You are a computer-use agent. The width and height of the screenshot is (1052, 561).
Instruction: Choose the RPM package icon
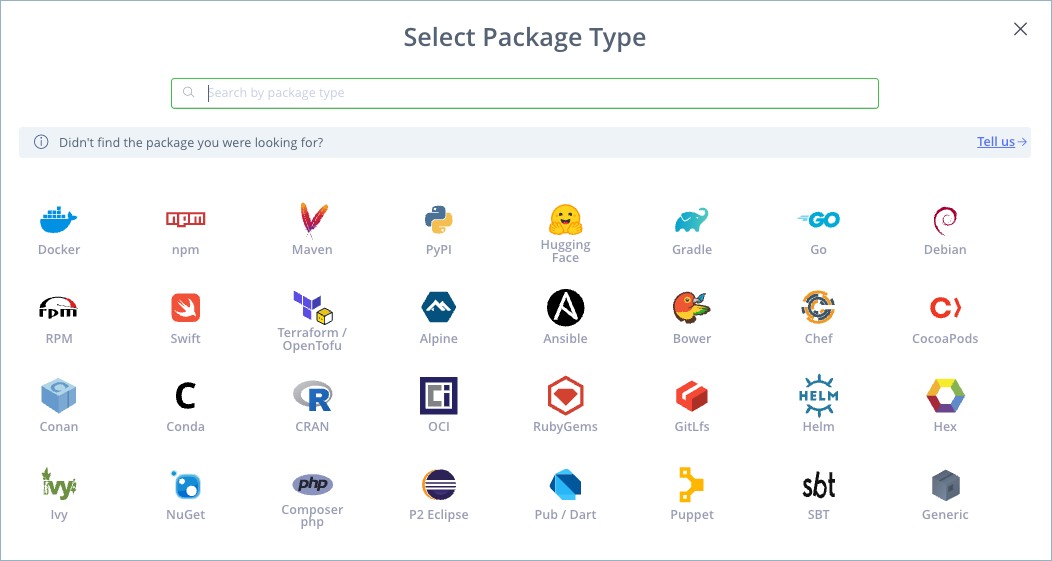point(59,307)
